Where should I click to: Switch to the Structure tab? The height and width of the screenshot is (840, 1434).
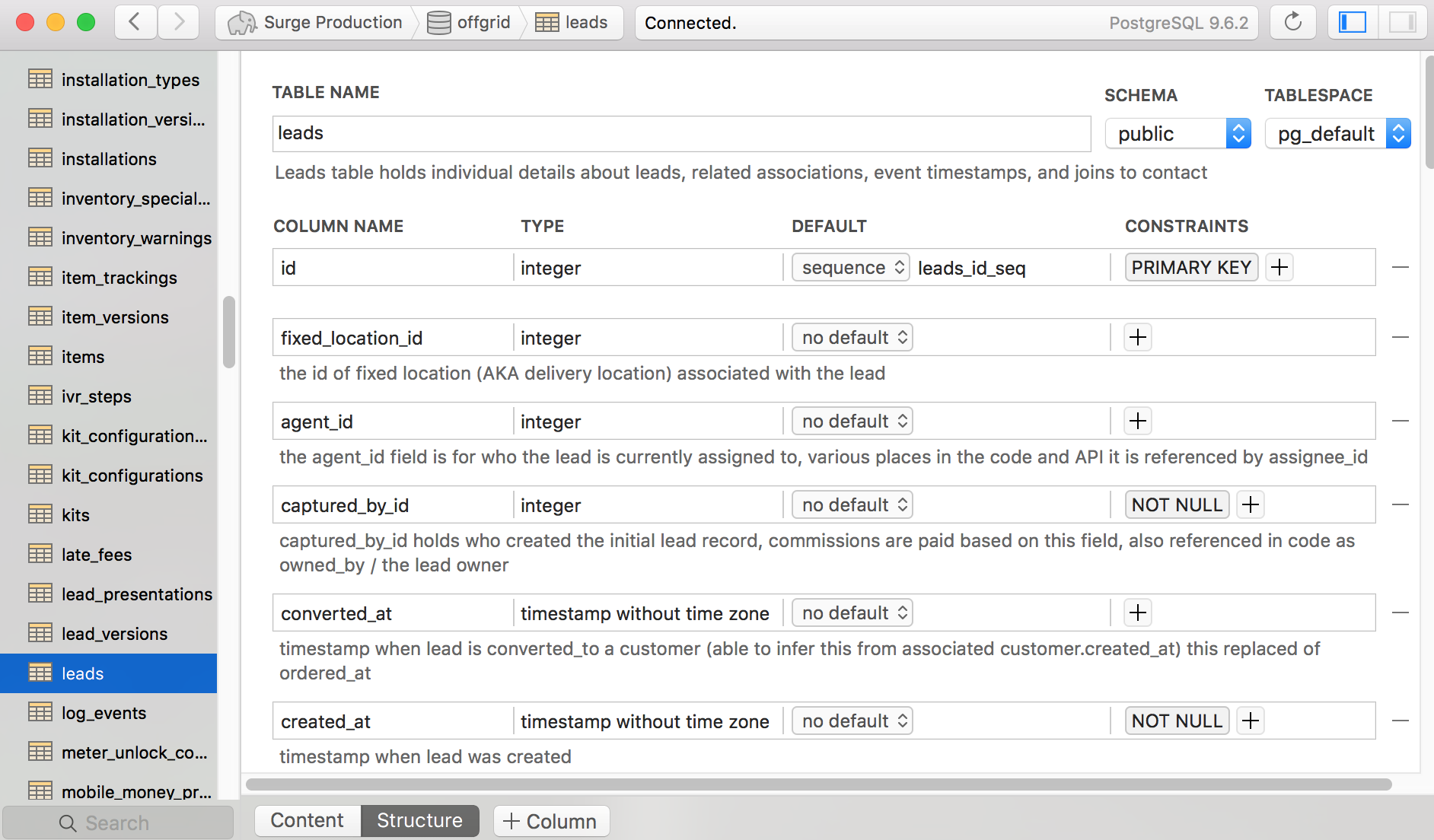point(420,820)
